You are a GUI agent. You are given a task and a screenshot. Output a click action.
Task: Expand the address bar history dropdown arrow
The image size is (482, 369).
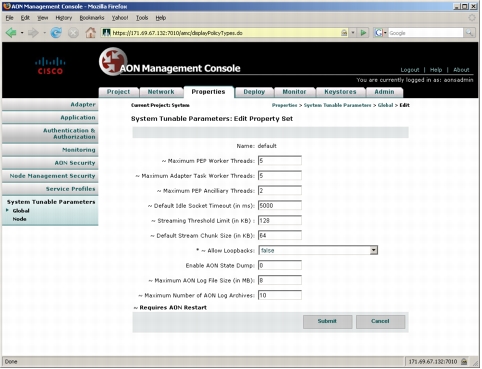(x=353, y=33)
